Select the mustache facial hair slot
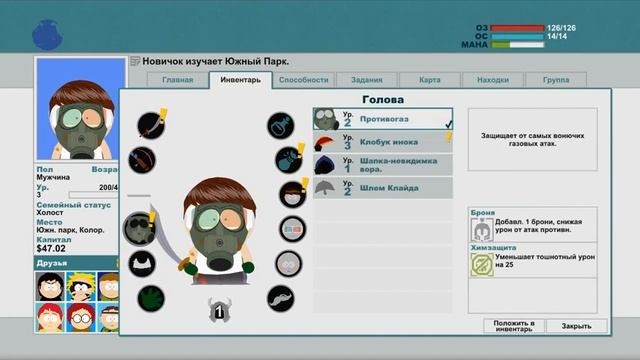The height and width of the screenshot is (360, 640). [280, 298]
